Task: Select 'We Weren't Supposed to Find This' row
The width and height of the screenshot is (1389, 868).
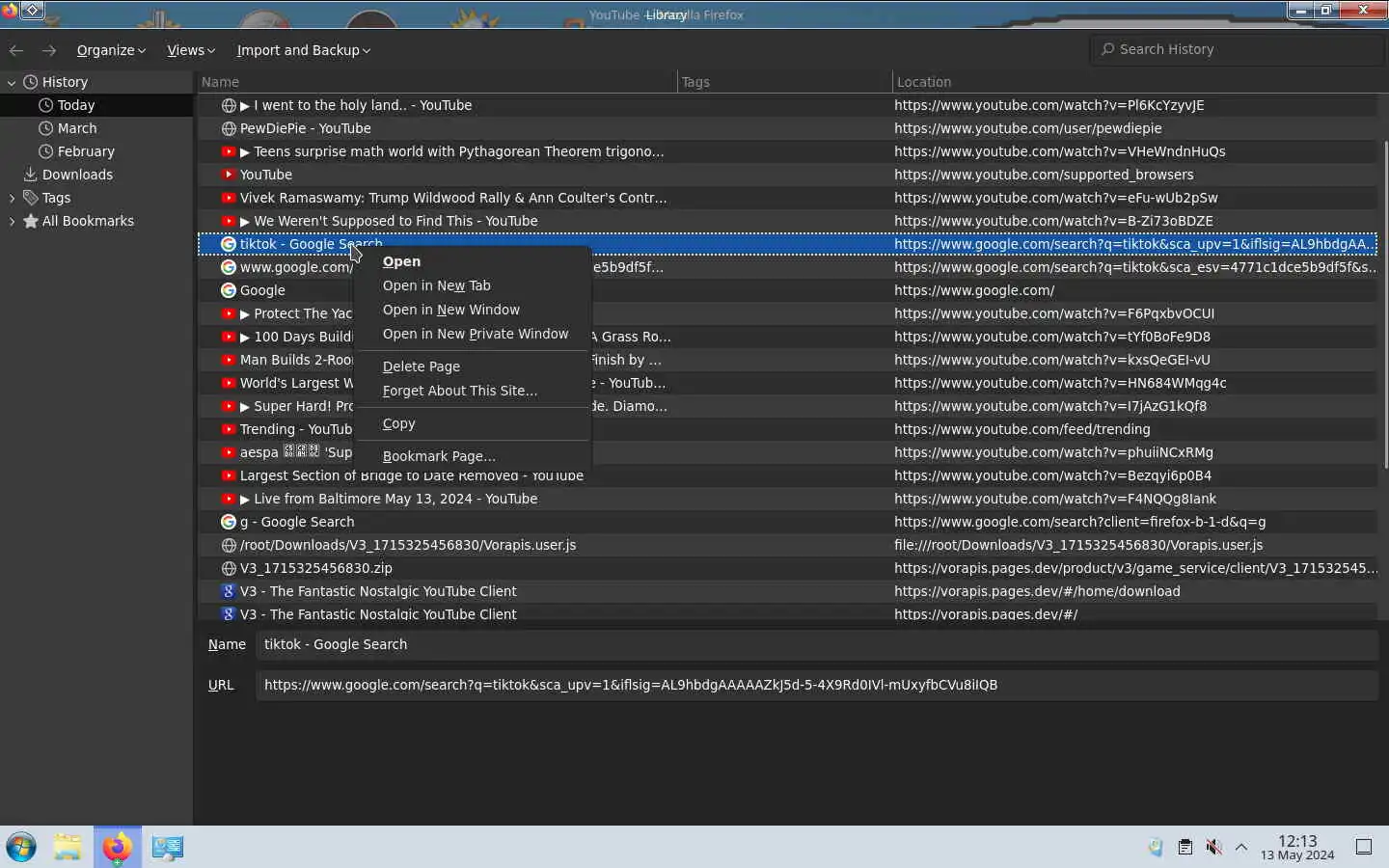Action: click(787, 221)
